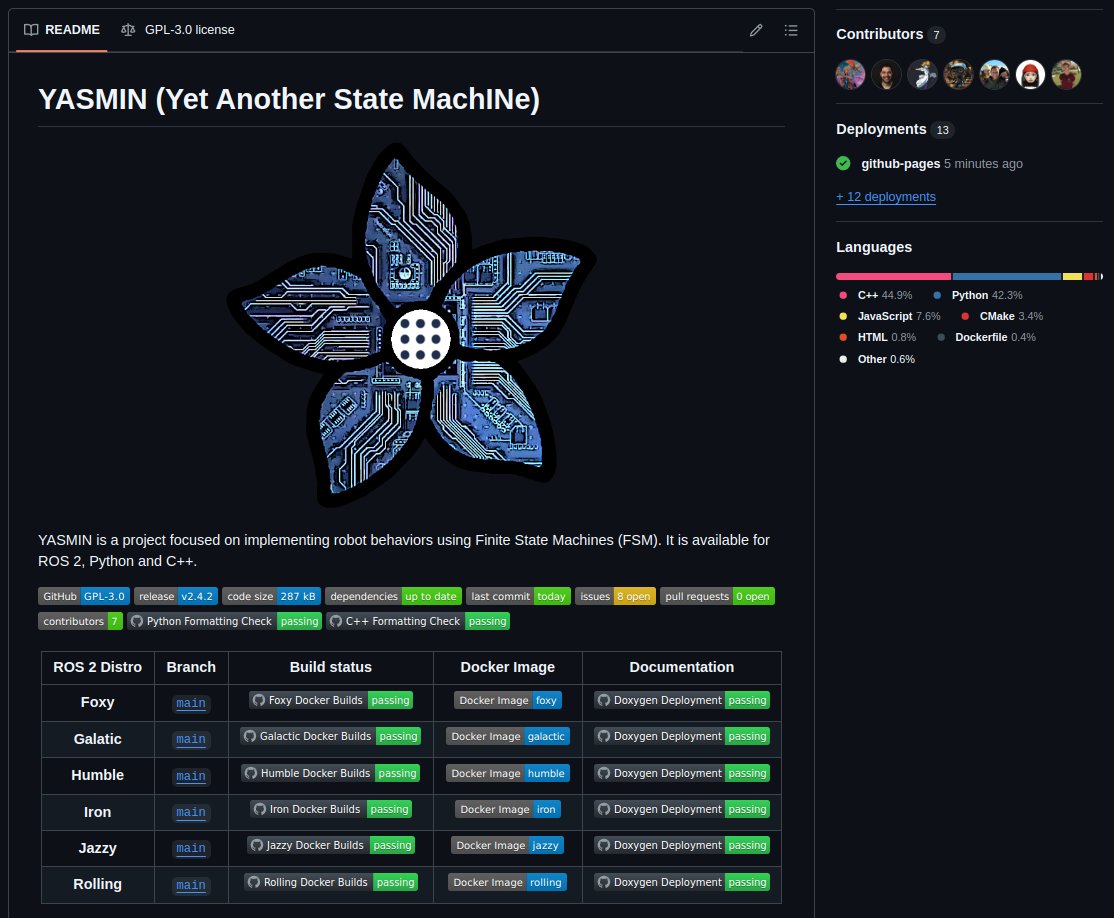Open the fourth contributor avatar
Image resolution: width=1114 pixels, height=918 pixels.
click(x=958, y=74)
